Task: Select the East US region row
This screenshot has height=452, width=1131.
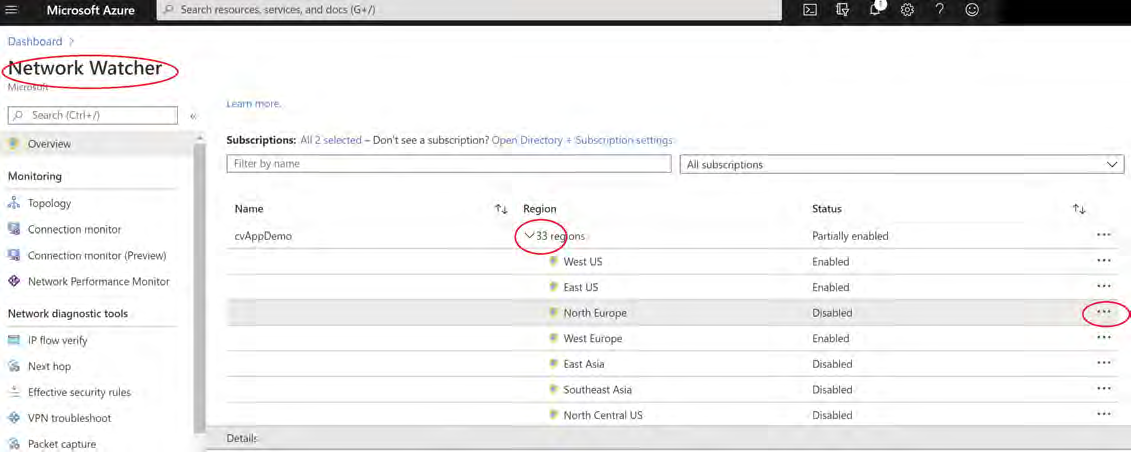Action: 673,287
